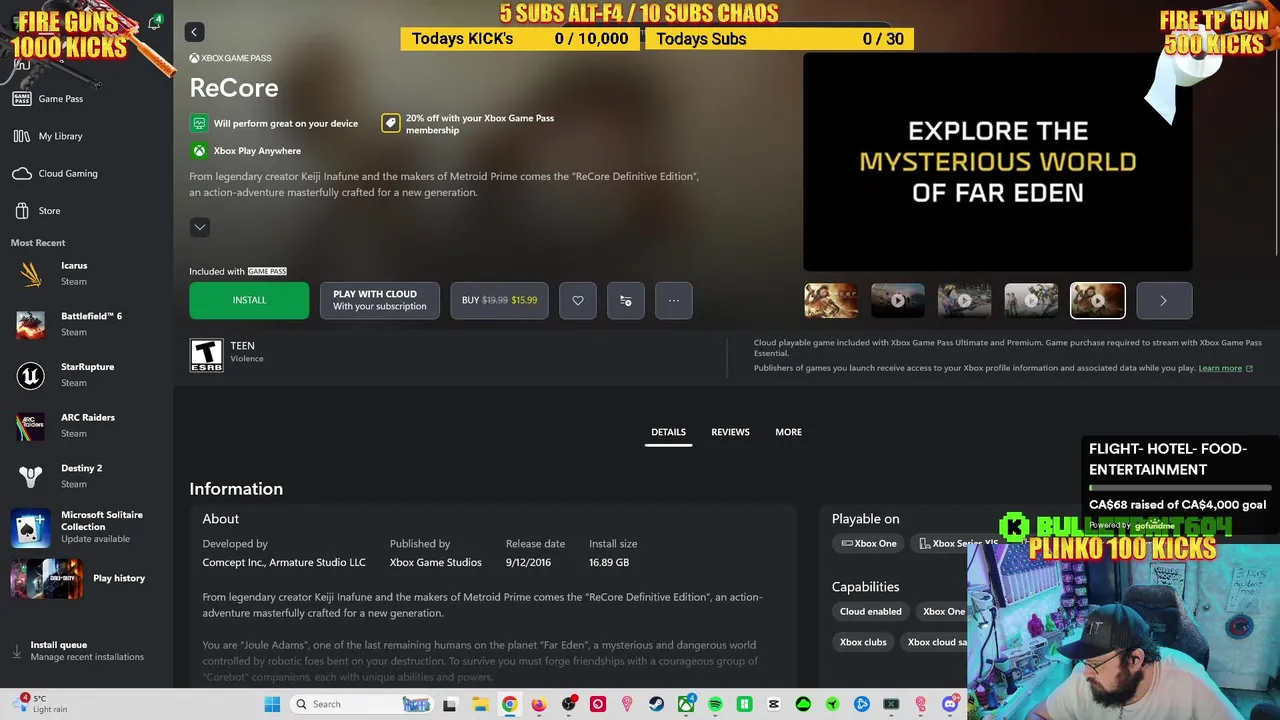Click the Battlefield 6 cover icon
The height and width of the screenshot is (720, 1280).
pos(31,324)
